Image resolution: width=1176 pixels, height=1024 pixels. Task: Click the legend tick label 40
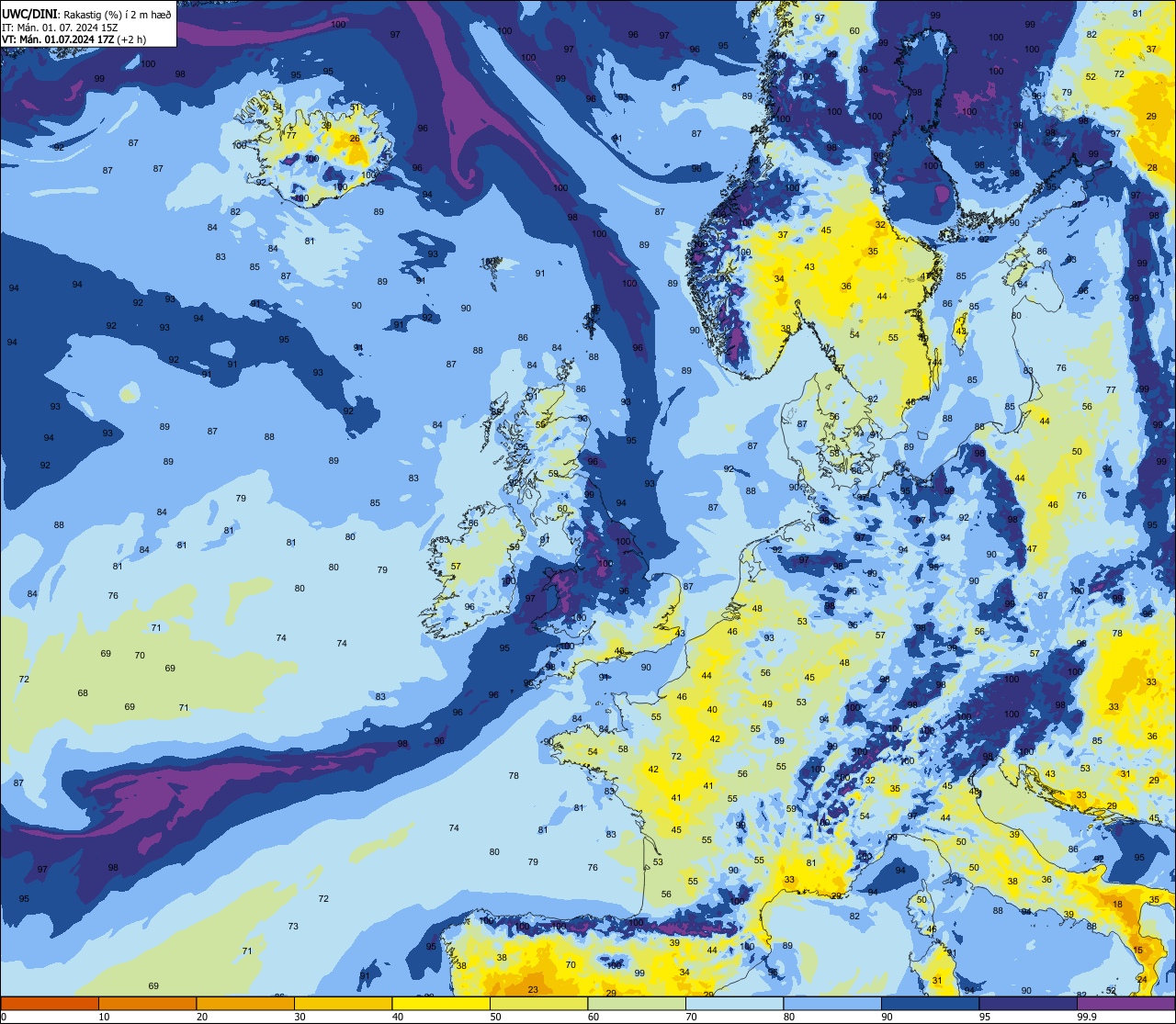397,1017
